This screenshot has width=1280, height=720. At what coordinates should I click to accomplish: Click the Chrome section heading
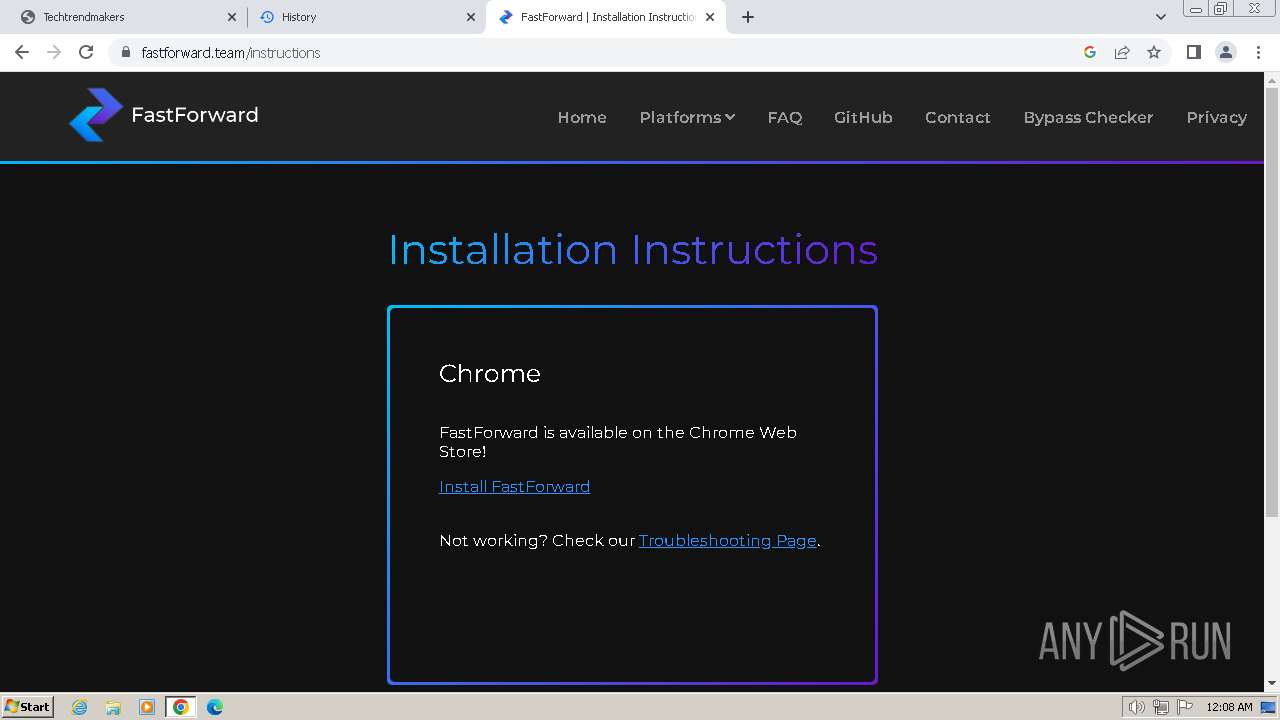pos(490,373)
